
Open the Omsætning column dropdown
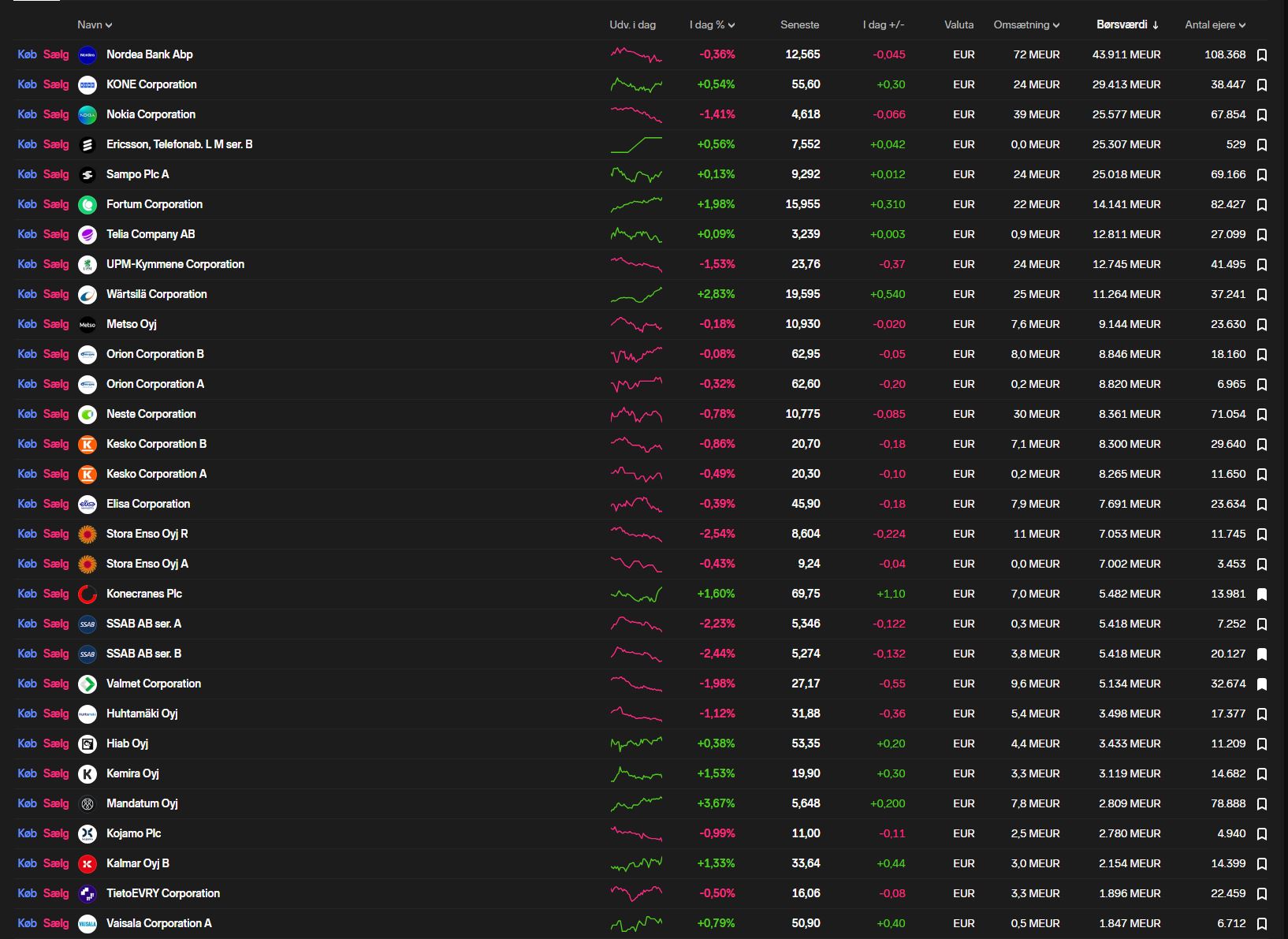click(x=1026, y=25)
